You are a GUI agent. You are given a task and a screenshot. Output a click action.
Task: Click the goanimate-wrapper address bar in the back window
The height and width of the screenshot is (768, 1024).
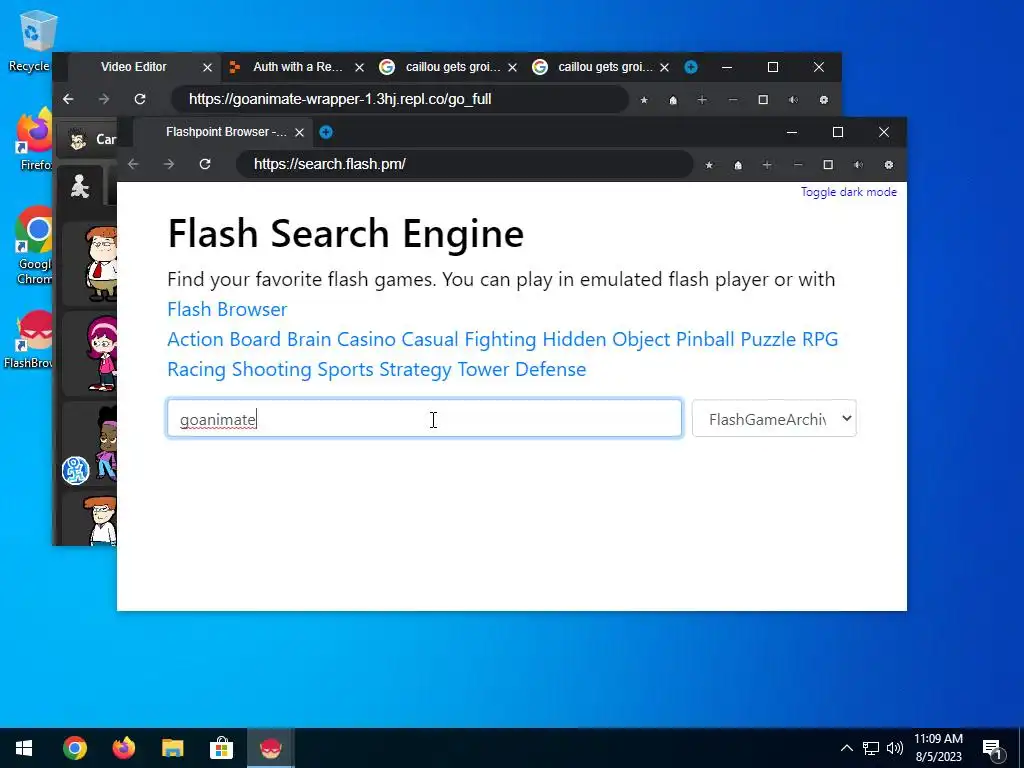click(399, 99)
